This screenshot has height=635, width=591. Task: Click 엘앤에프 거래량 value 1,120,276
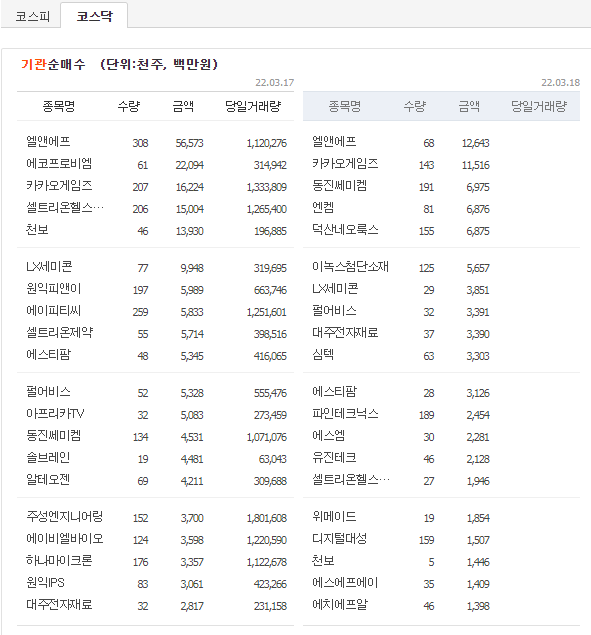pyautogui.click(x=267, y=143)
